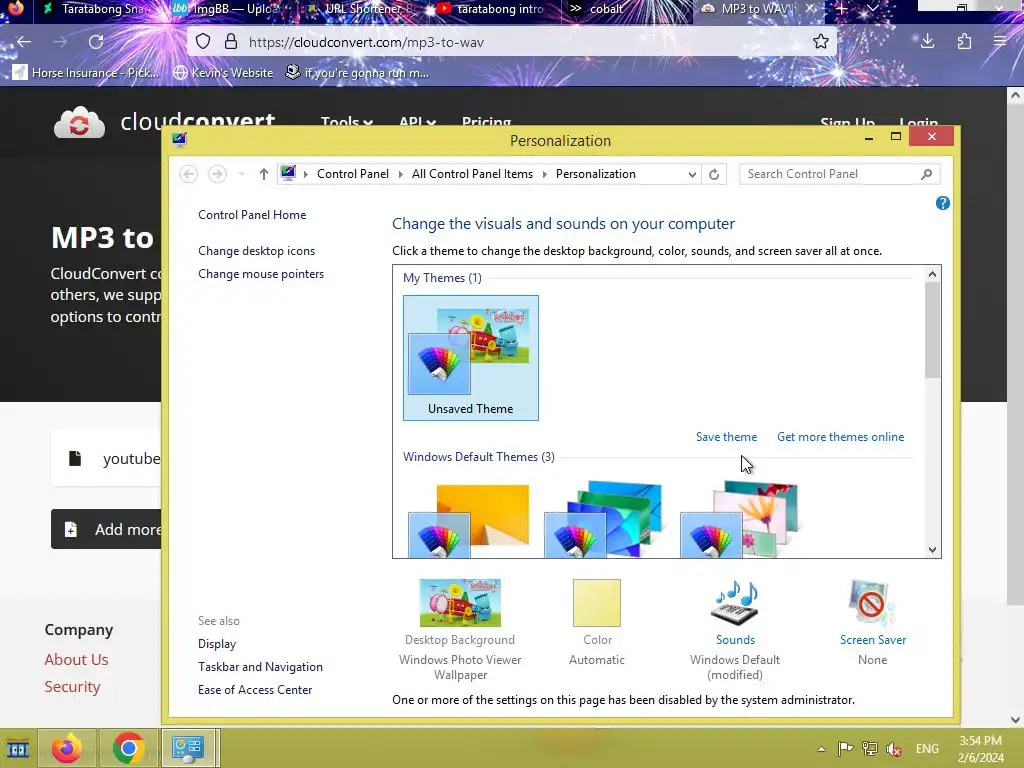Click the Action Center flag icon
Screen dimensions: 1024x768
(845, 748)
